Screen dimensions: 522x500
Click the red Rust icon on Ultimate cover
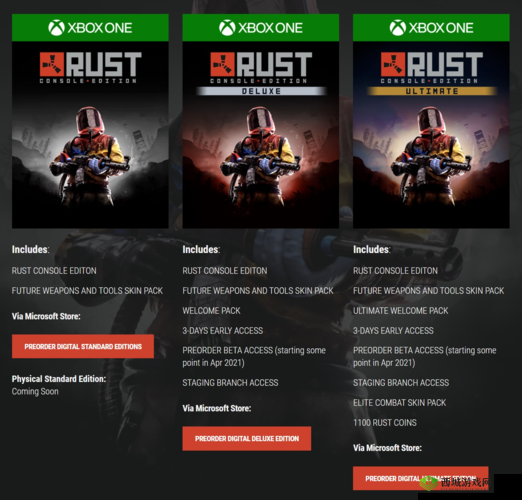(393, 64)
